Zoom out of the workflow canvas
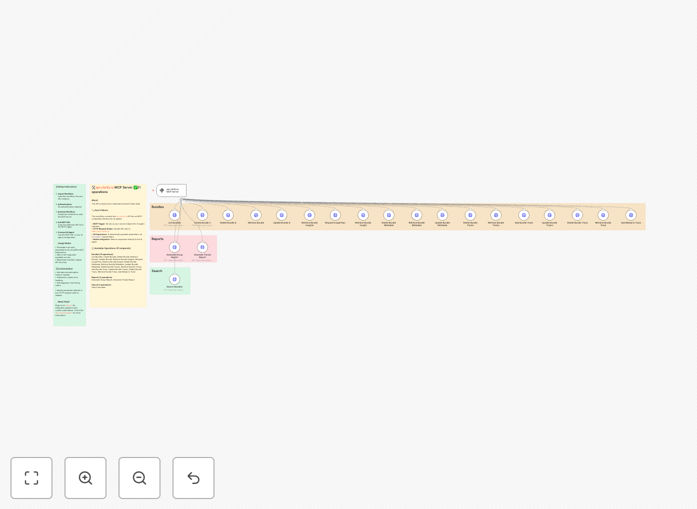Image resolution: width=697 pixels, height=509 pixels. (139, 478)
